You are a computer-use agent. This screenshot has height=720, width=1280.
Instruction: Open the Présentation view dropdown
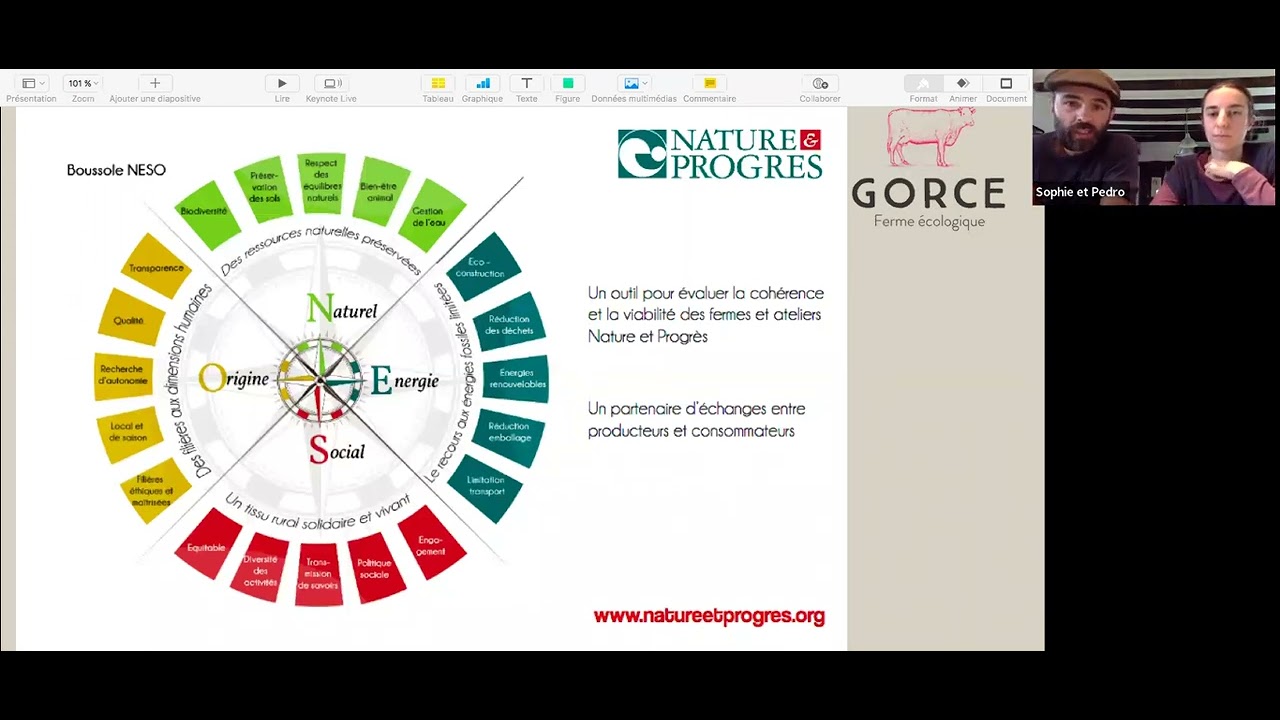coord(31,84)
